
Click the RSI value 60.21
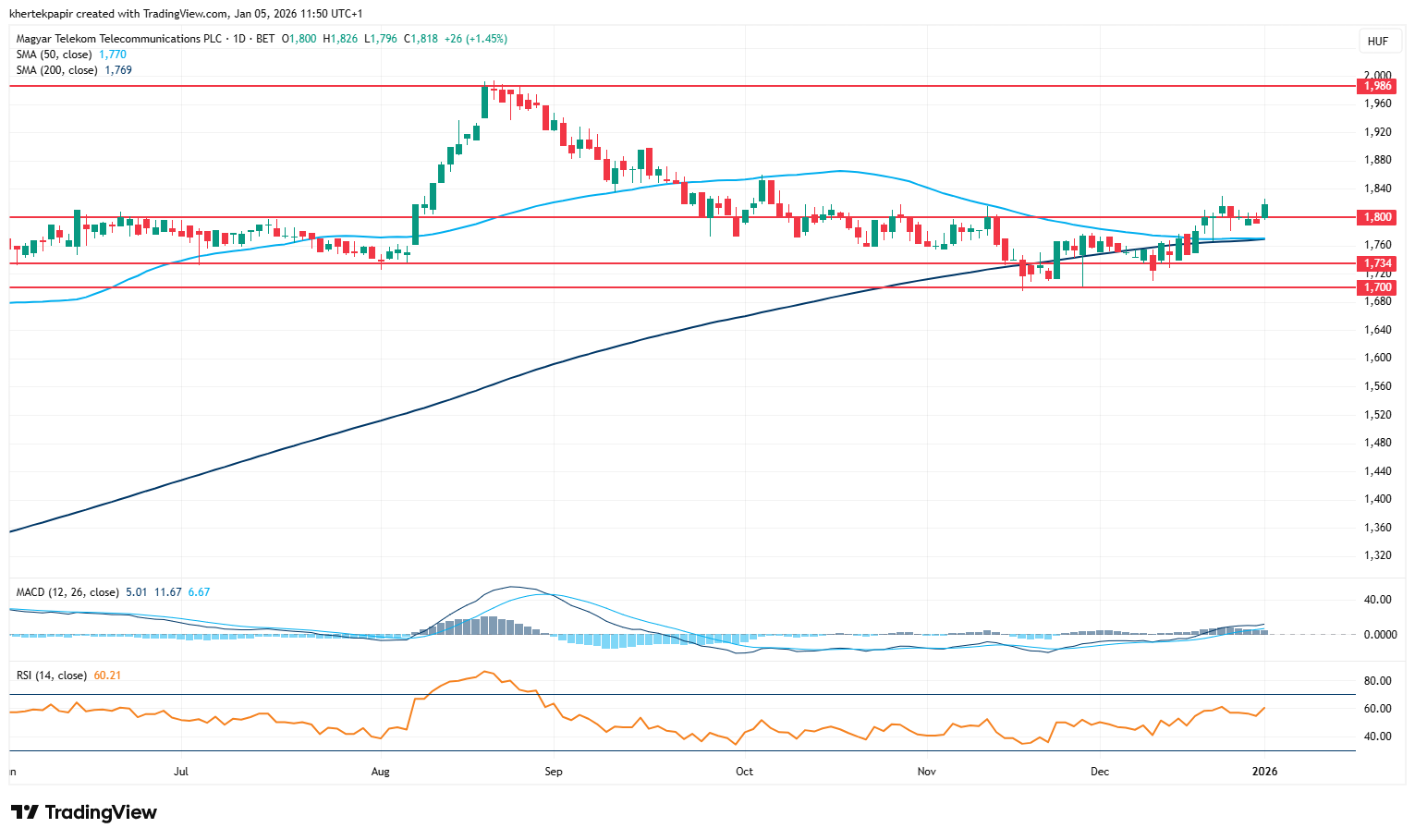[x=107, y=676]
